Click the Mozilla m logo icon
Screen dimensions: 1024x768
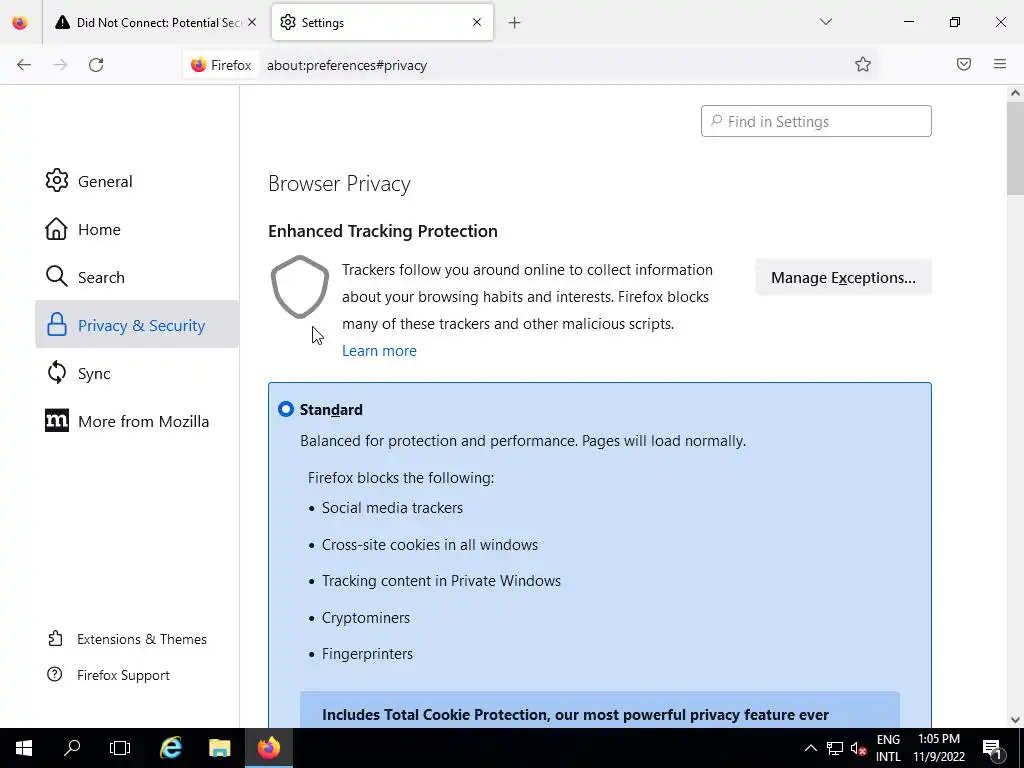click(x=57, y=421)
